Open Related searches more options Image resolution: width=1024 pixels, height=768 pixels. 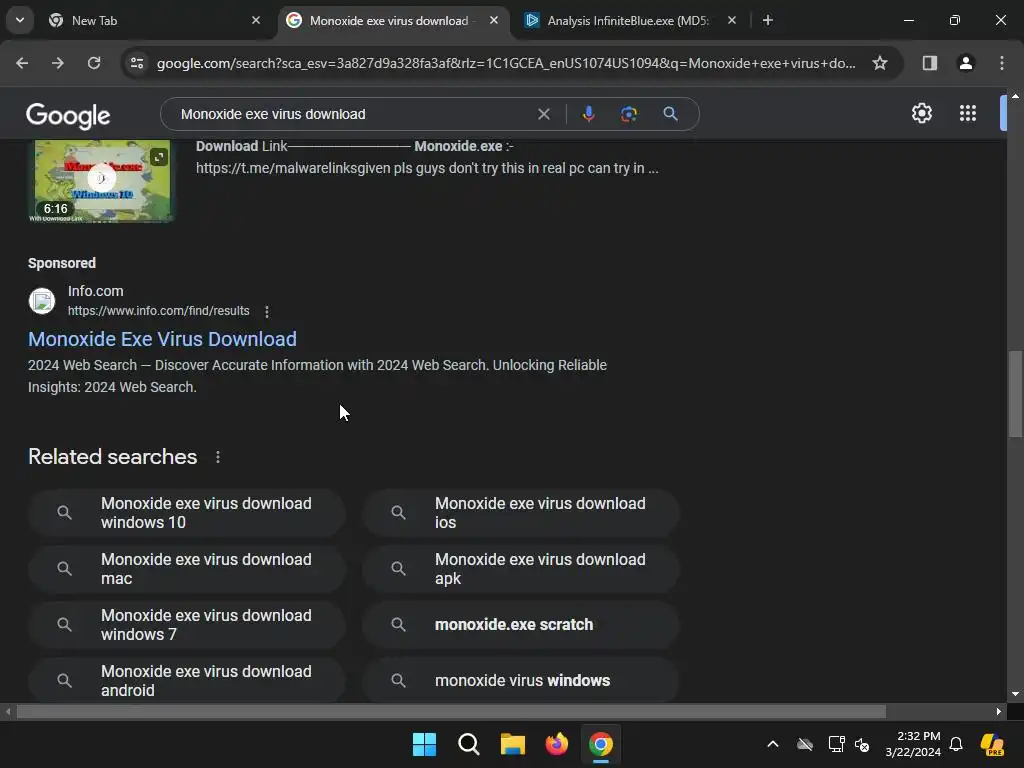pos(217,457)
